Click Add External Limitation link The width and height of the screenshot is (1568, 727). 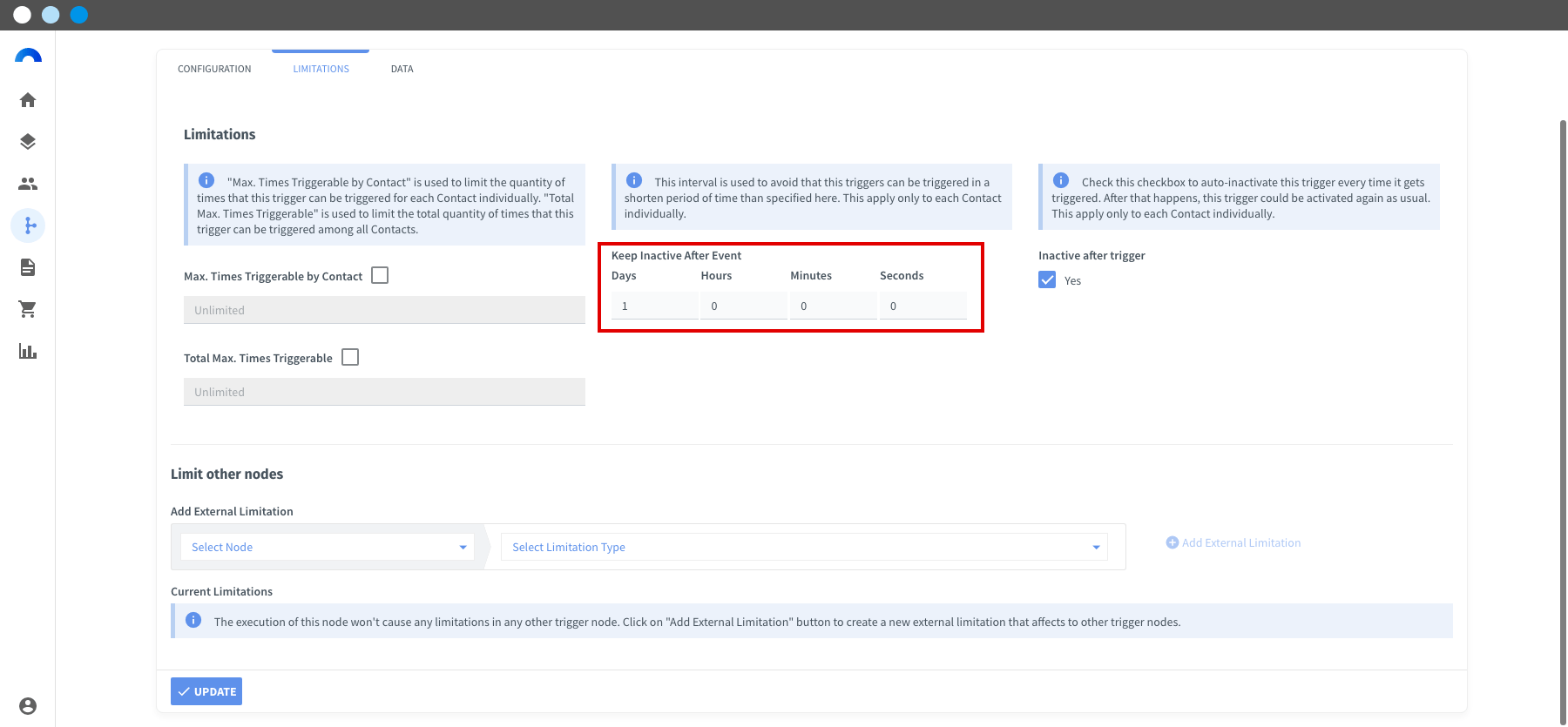(1233, 542)
